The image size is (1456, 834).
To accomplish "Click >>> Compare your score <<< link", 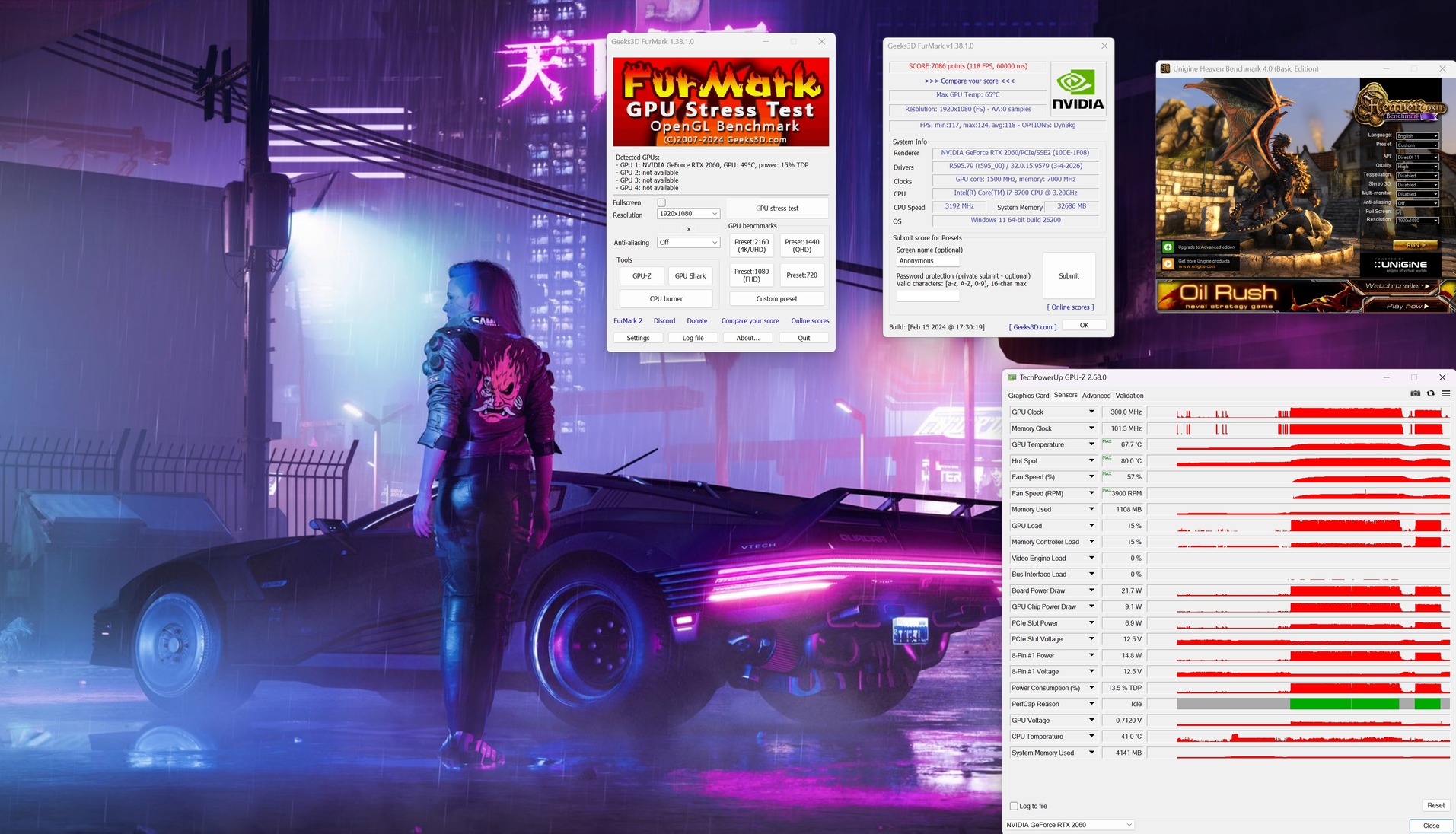I will (x=969, y=81).
